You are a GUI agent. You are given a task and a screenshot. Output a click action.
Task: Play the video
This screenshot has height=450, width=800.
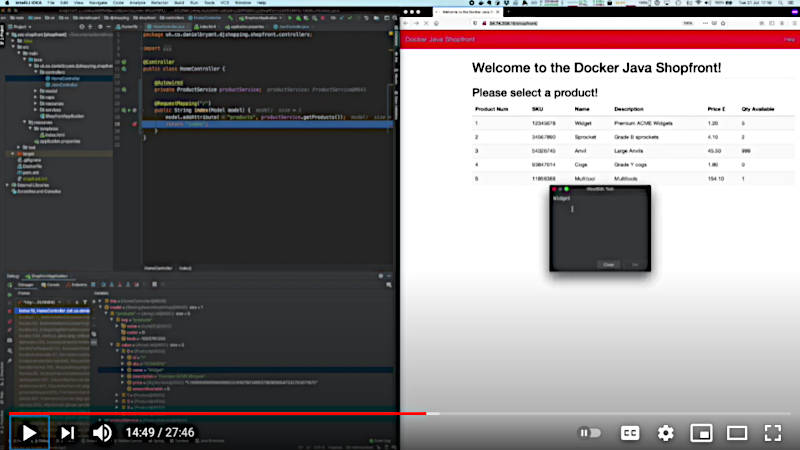point(29,433)
